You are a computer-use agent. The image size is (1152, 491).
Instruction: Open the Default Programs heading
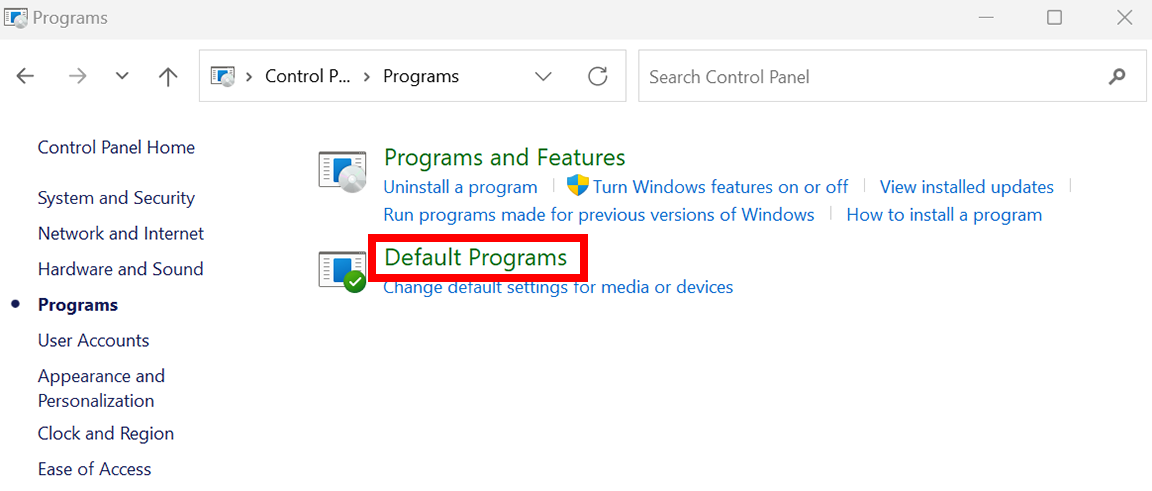[x=476, y=257]
